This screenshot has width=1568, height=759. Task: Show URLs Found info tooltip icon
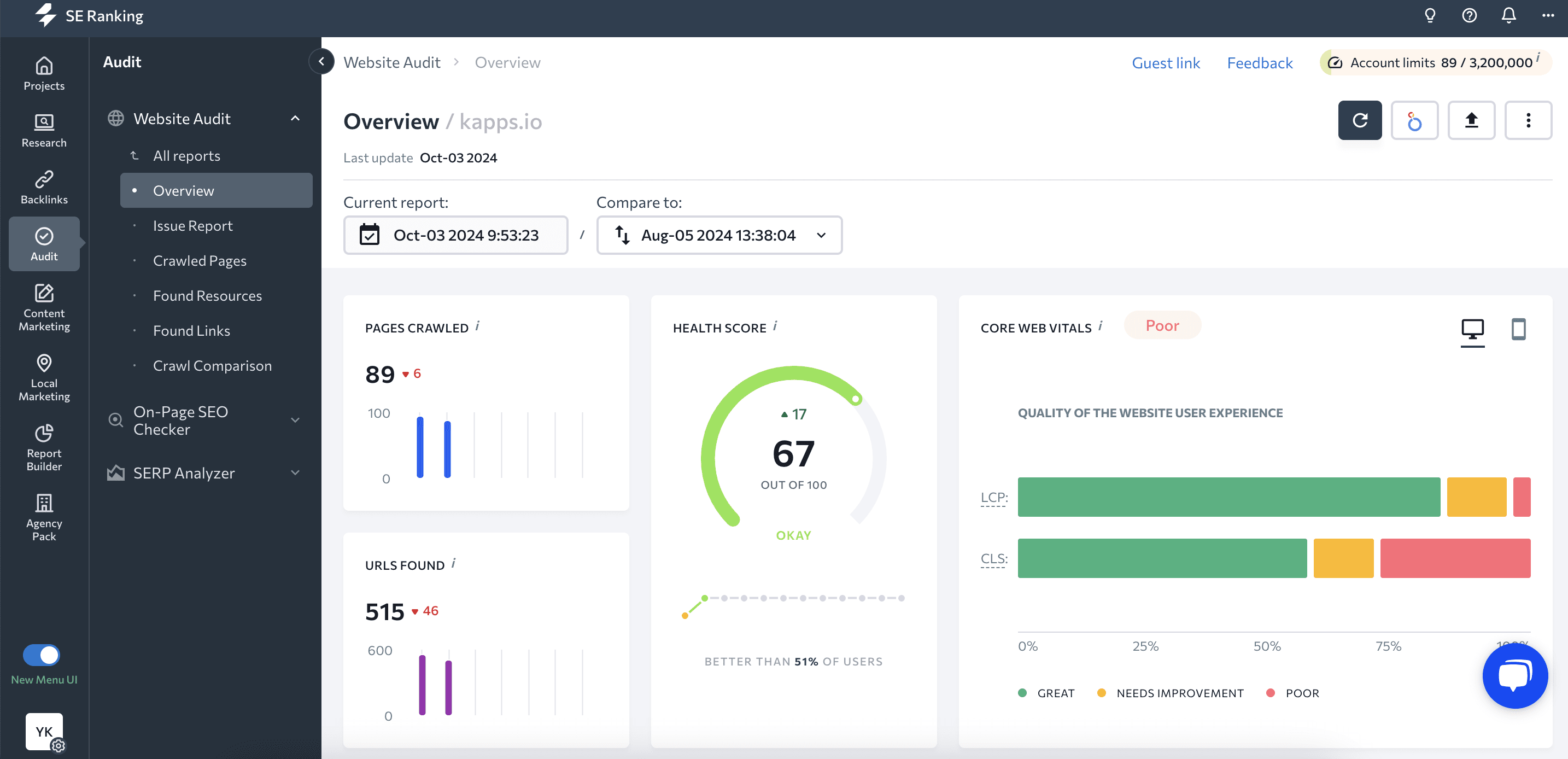coord(453,564)
